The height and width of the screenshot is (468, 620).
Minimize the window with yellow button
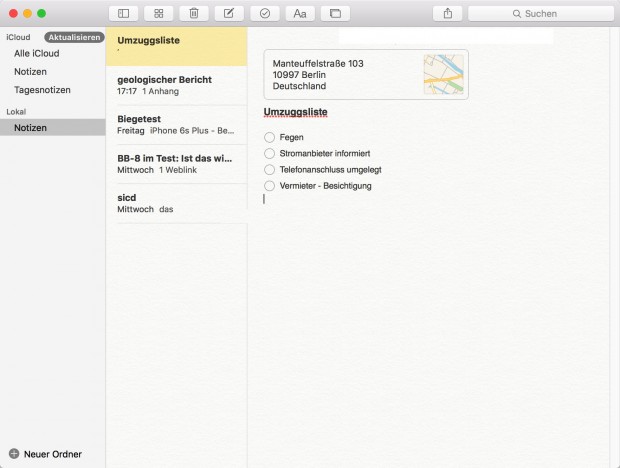coord(27,13)
